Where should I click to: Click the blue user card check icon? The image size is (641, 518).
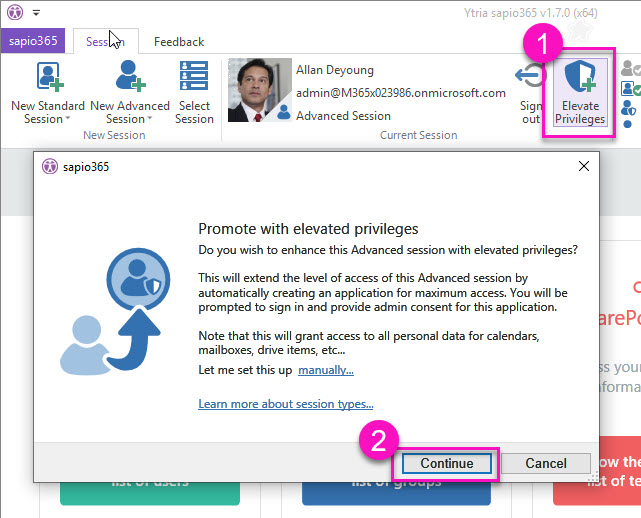(x=630, y=88)
